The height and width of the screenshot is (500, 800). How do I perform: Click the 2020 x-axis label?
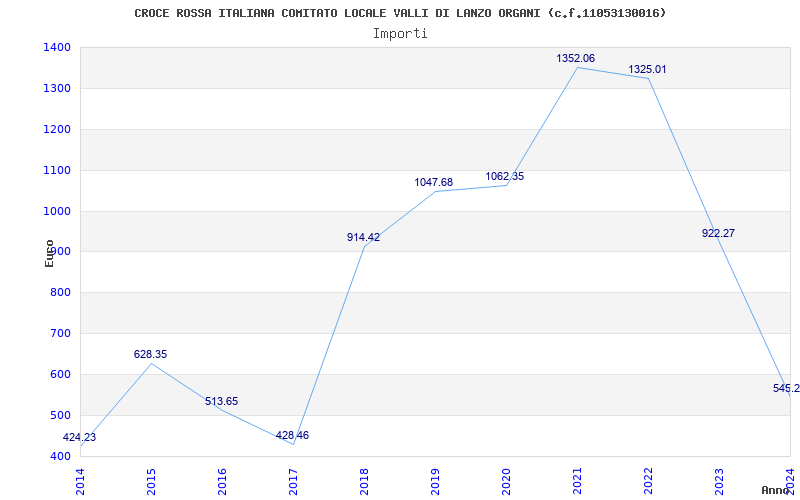click(506, 482)
